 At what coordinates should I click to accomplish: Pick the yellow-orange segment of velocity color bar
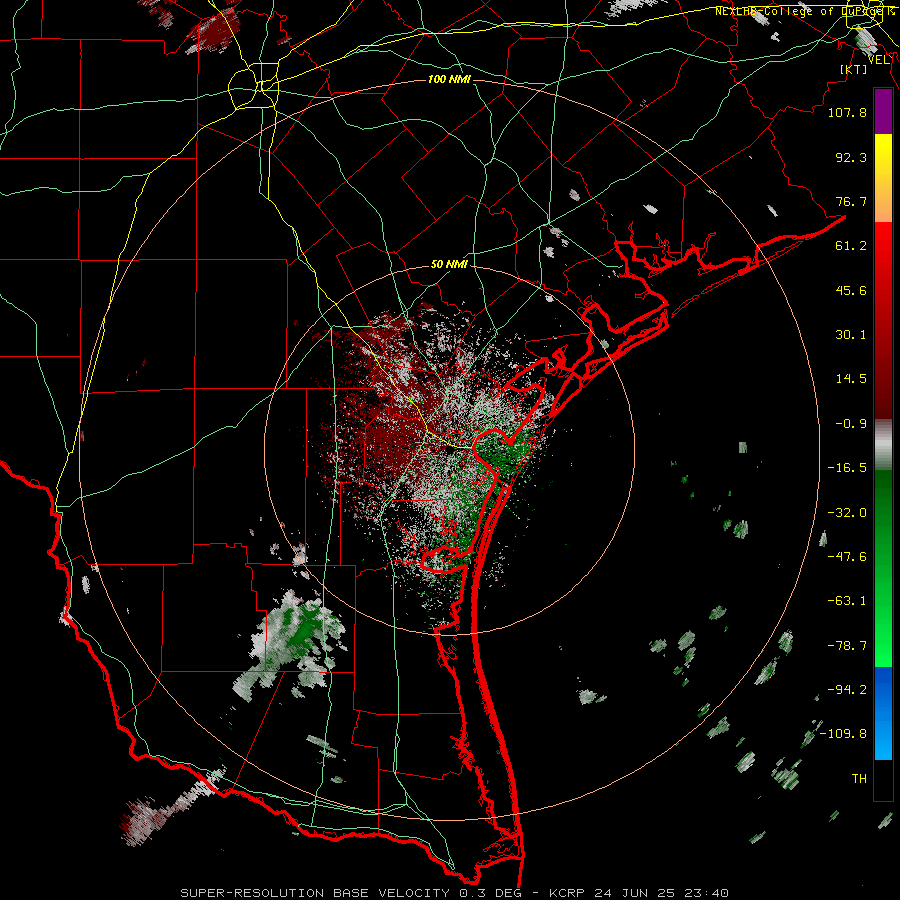click(x=883, y=178)
